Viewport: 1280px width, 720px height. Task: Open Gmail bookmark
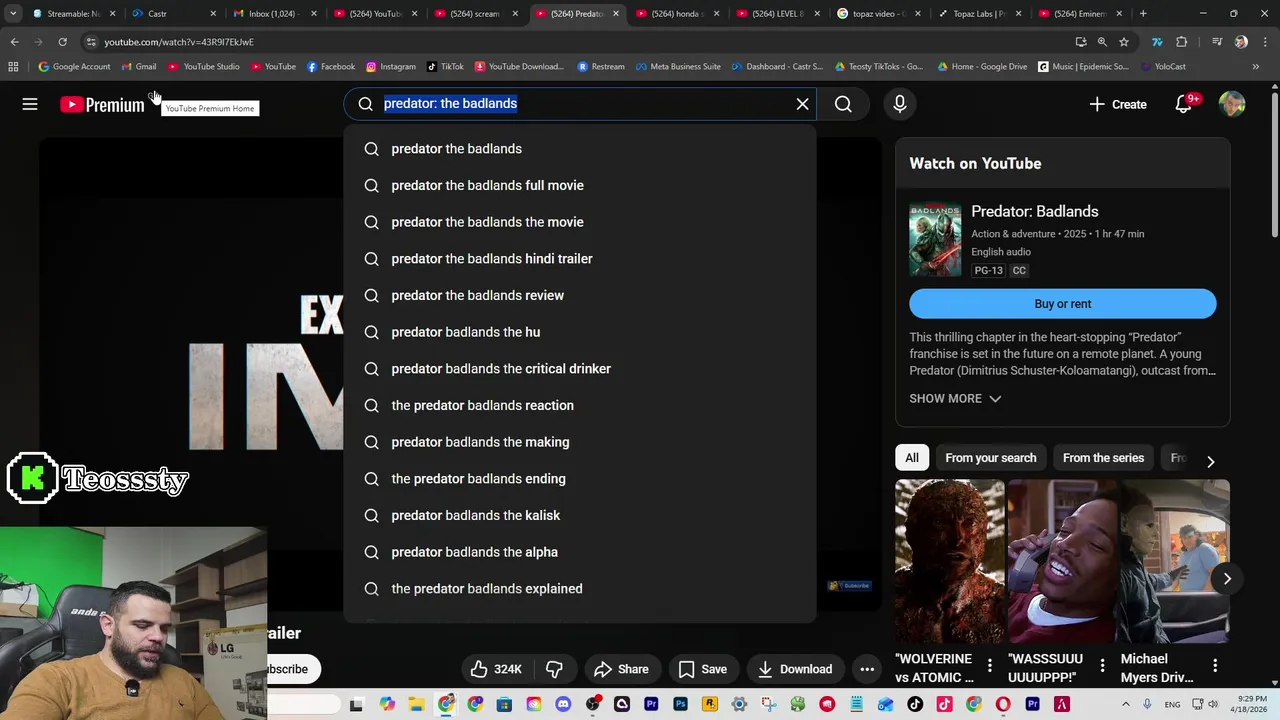tap(139, 67)
